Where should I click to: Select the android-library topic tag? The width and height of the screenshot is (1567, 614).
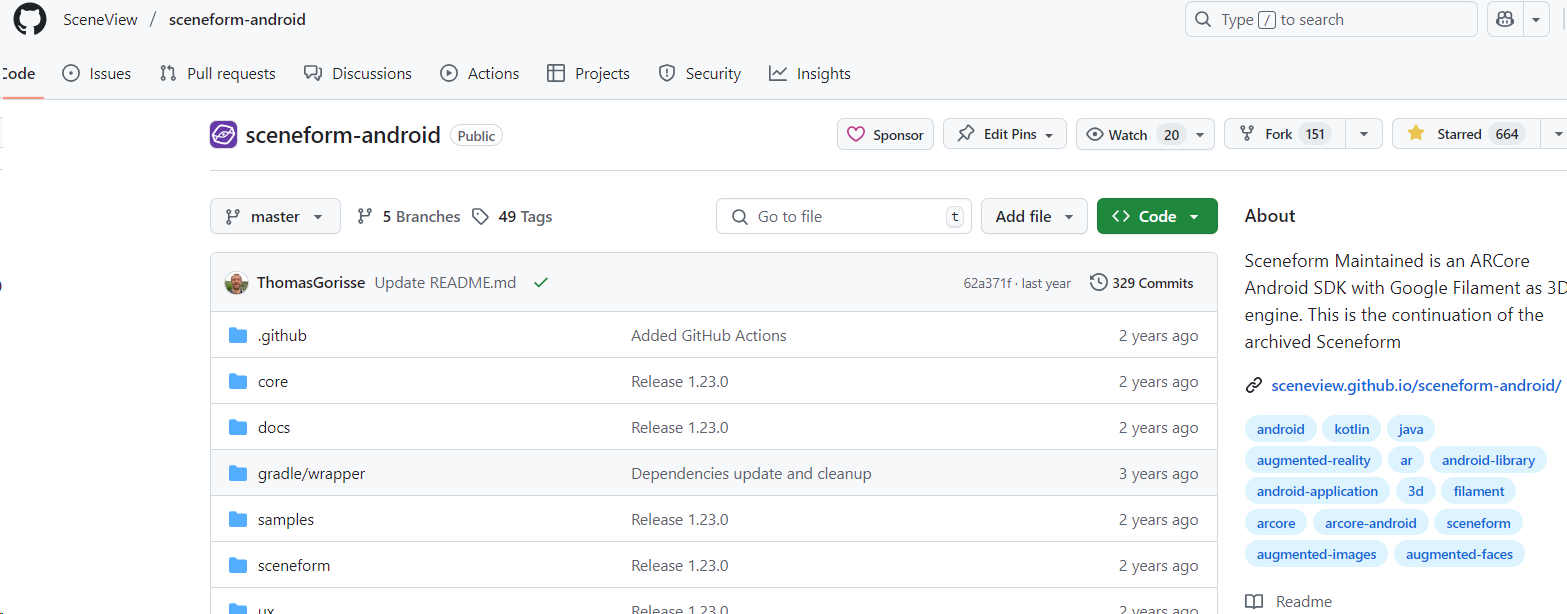tap(1488, 460)
